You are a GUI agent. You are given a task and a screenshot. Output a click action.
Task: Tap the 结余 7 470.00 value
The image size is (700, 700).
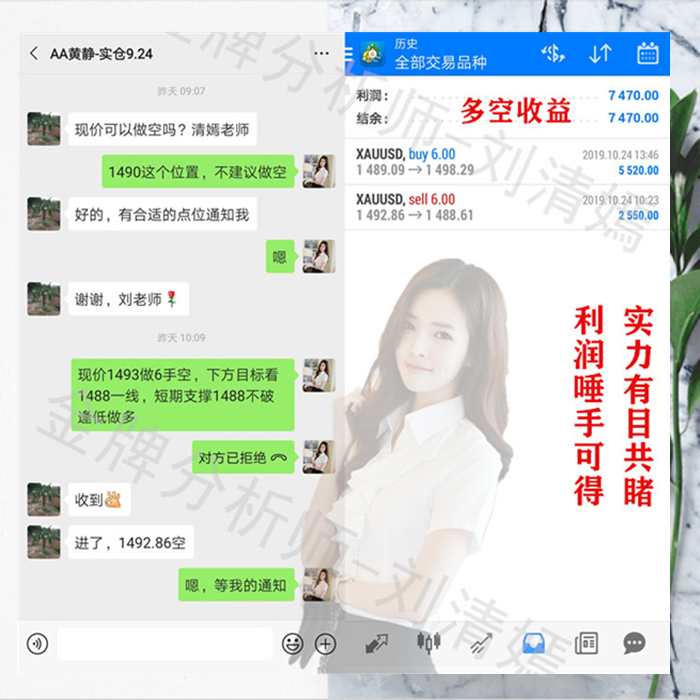tap(633, 118)
